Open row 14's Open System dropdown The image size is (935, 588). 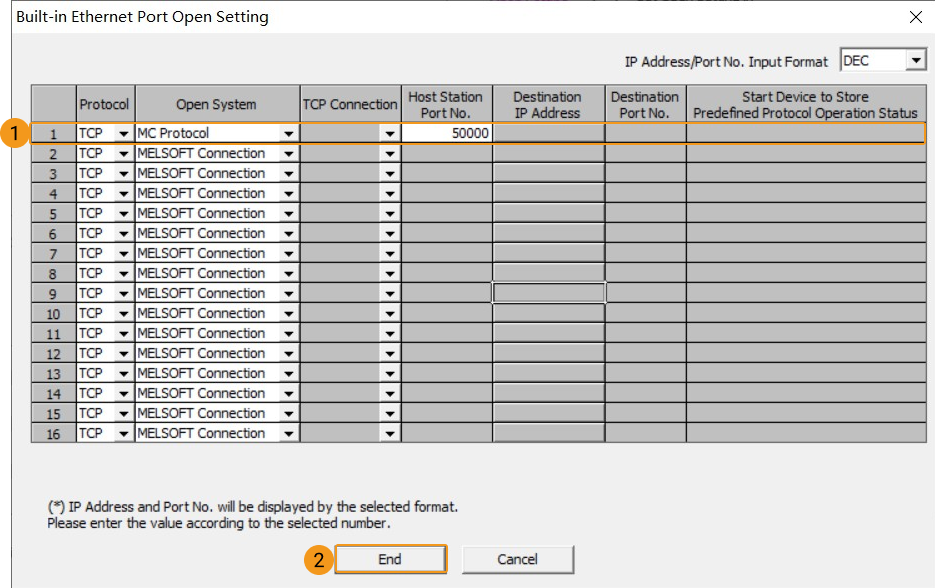click(288, 393)
